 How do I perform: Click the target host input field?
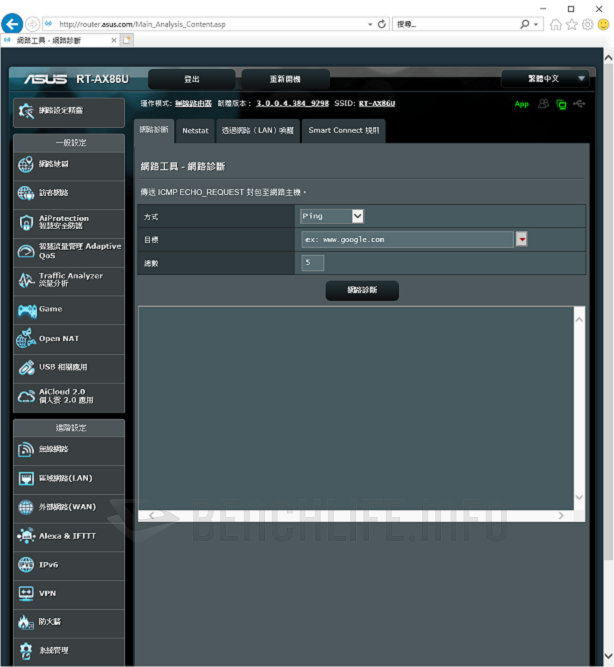(407, 239)
